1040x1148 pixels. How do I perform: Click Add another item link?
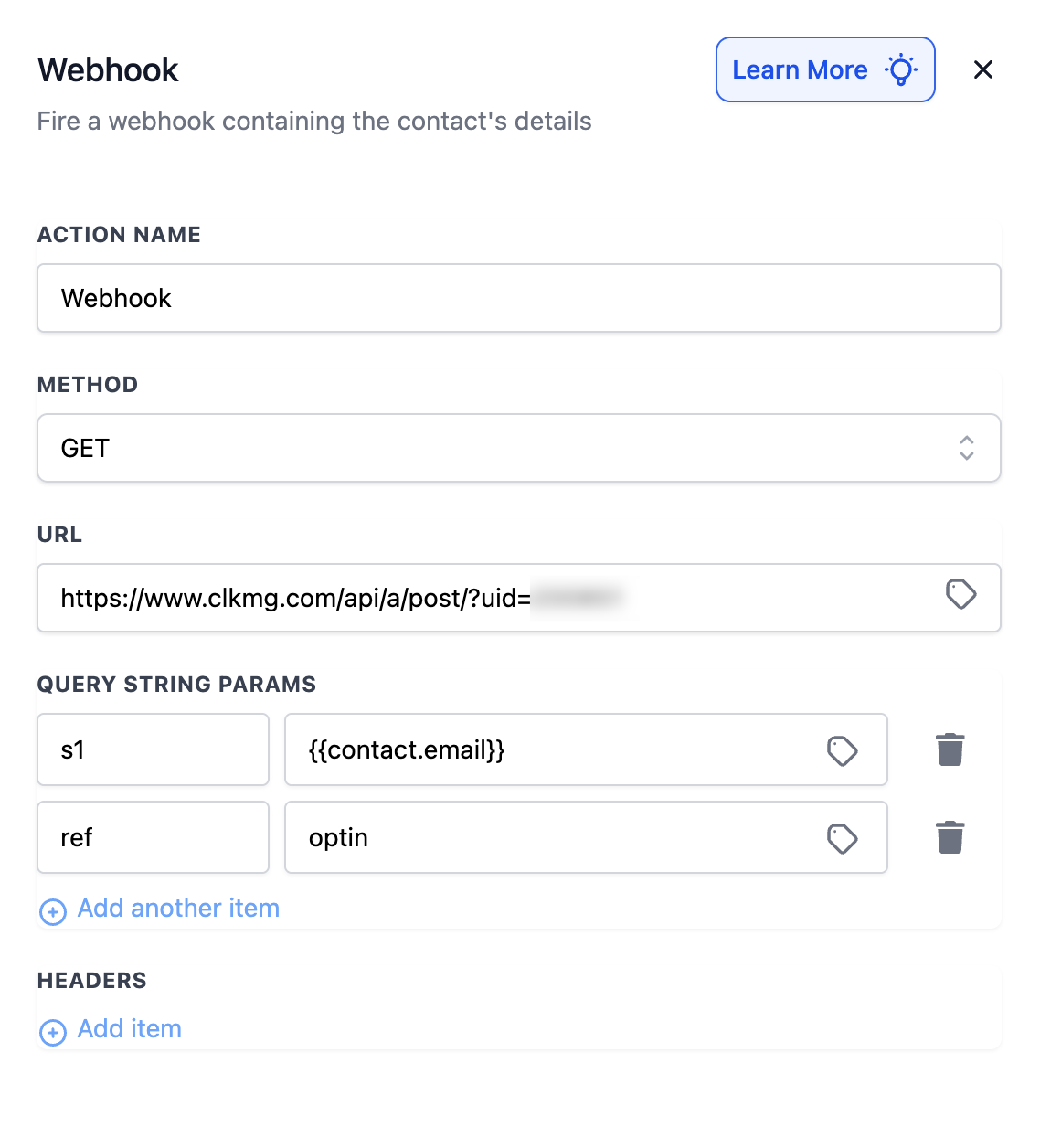(x=178, y=909)
